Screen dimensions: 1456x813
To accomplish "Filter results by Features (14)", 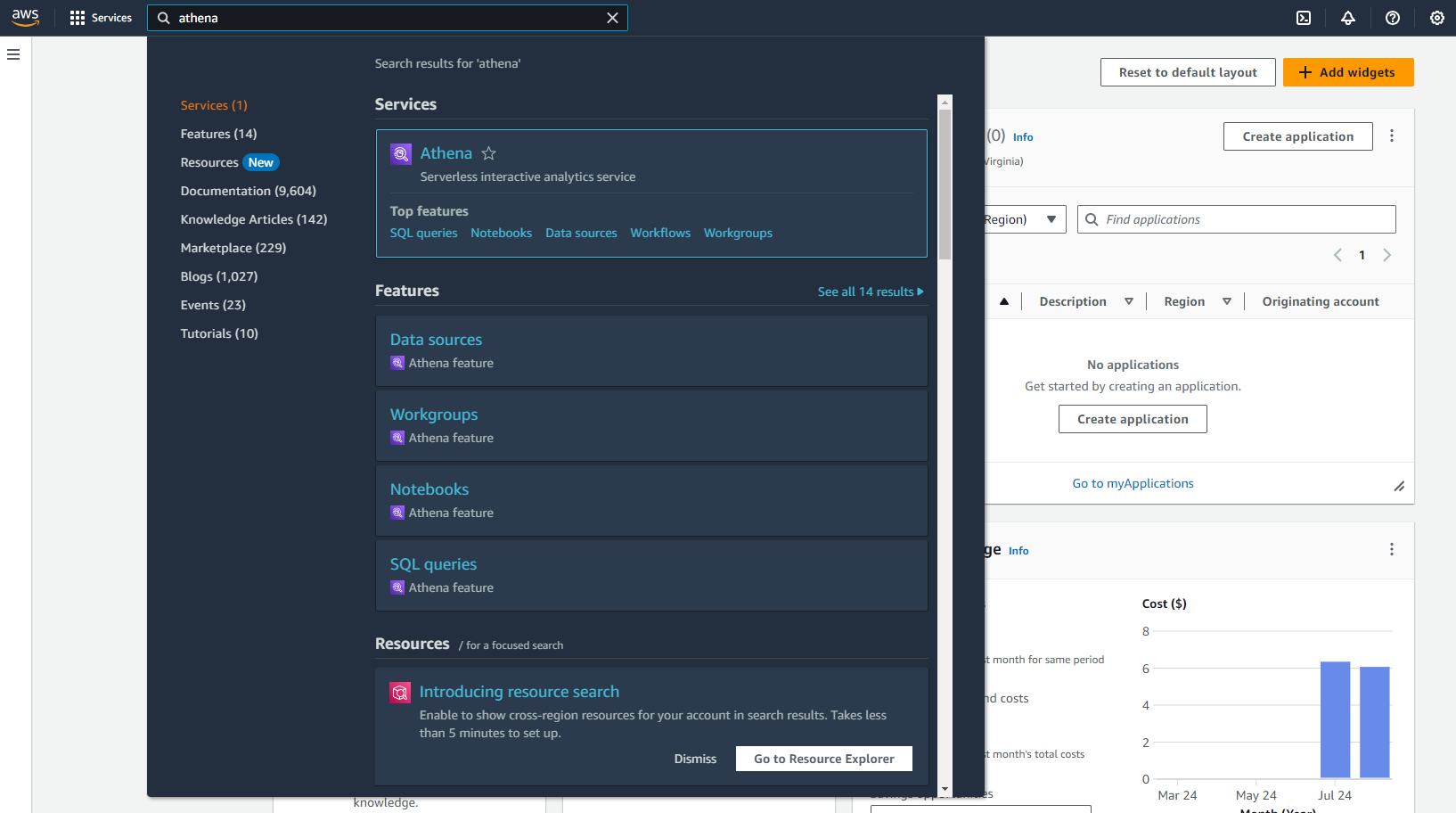I will click(218, 134).
